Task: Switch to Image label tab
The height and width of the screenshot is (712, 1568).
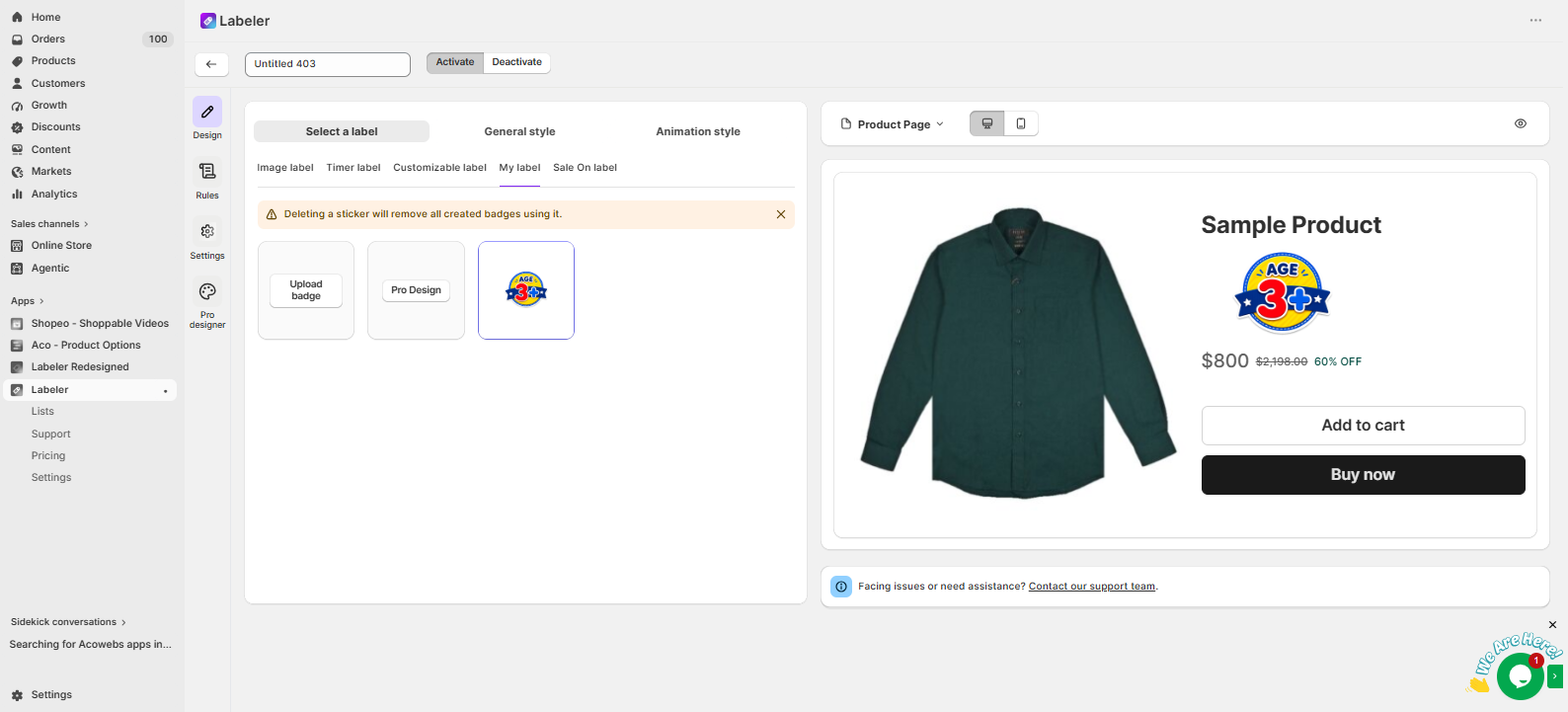Action: click(x=285, y=168)
